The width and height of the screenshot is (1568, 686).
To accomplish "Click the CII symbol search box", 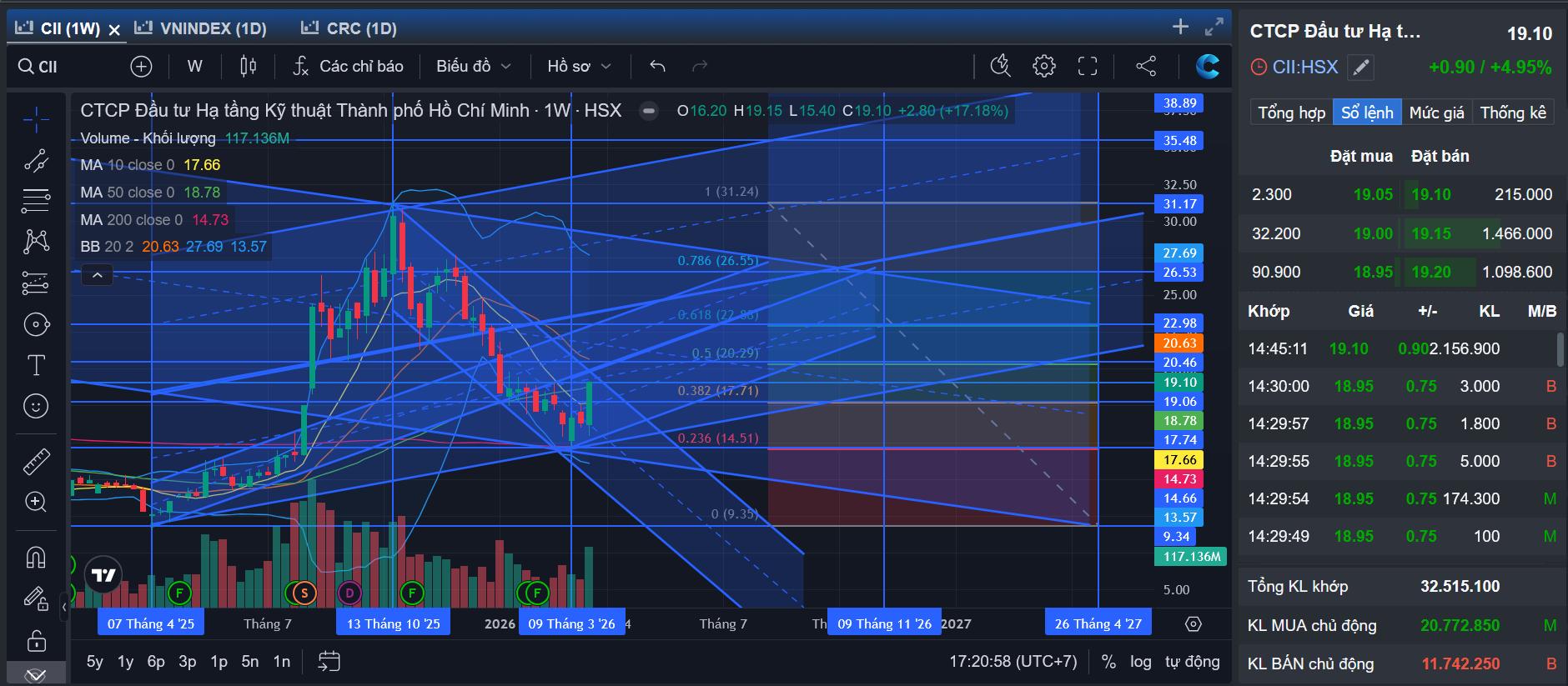I will click(67, 67).
